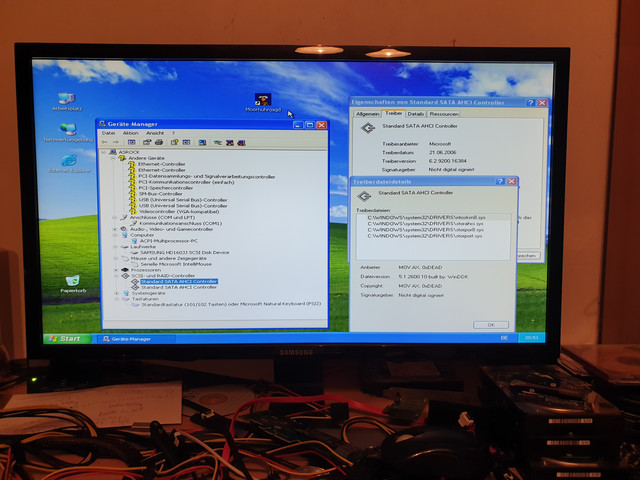Click the DE language indicator

tap(504, 338)
